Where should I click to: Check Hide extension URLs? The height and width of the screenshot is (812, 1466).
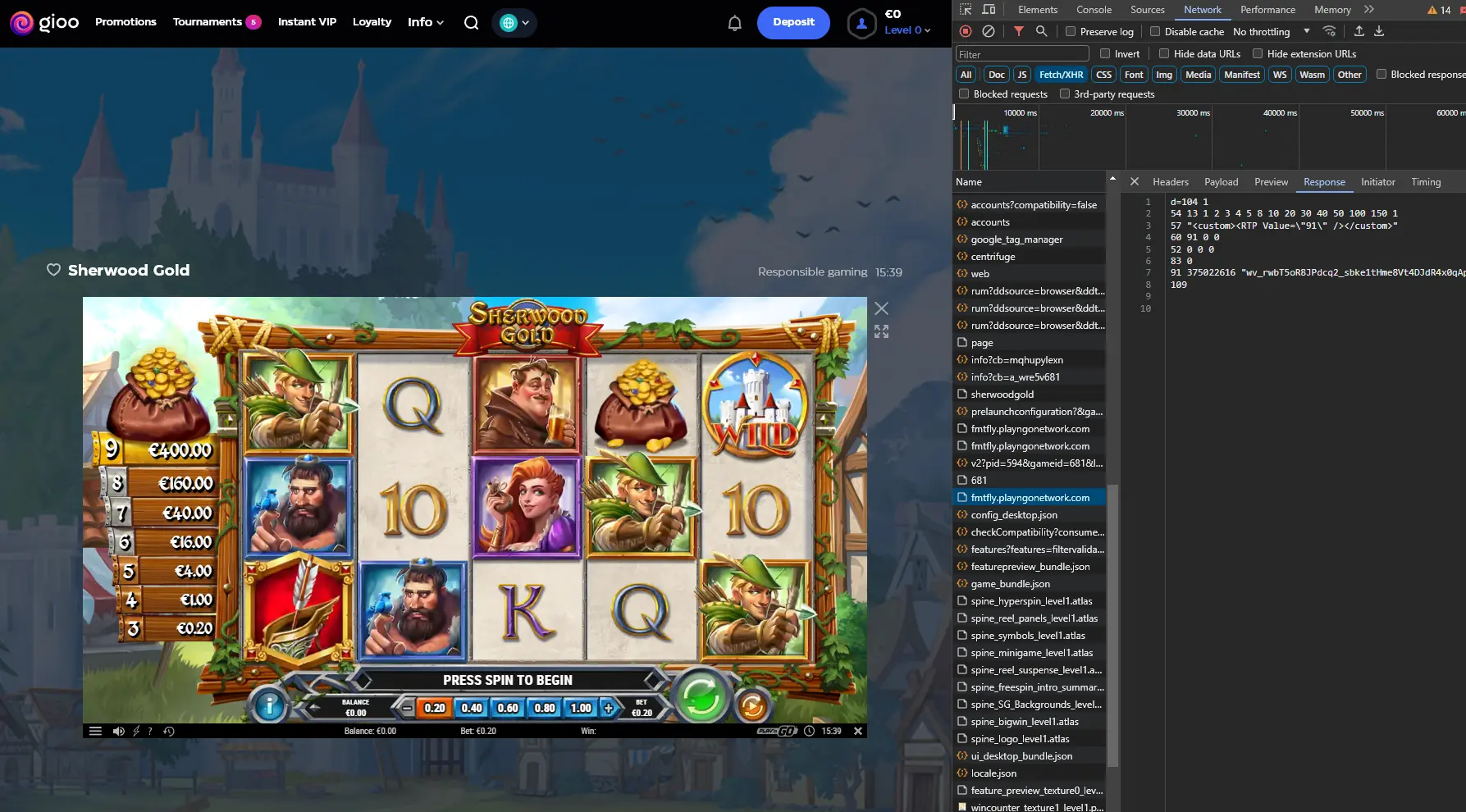coord(1258,54)
